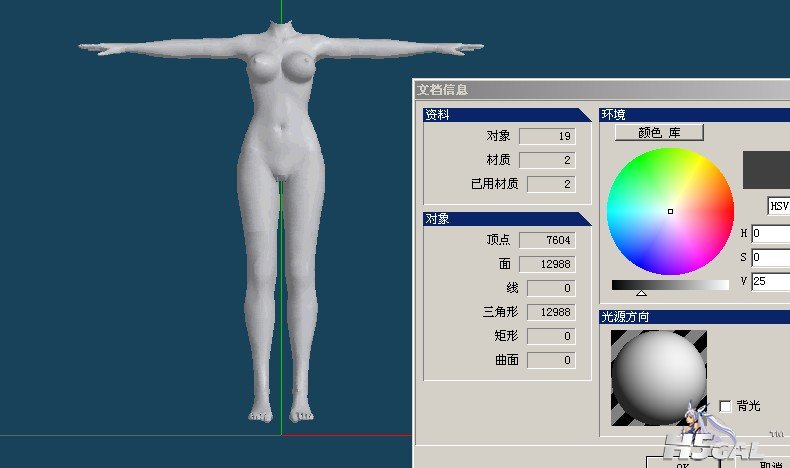790x468 pixels.
Task: Click the 顶点 vertex count field
Action: pos(551,240)
